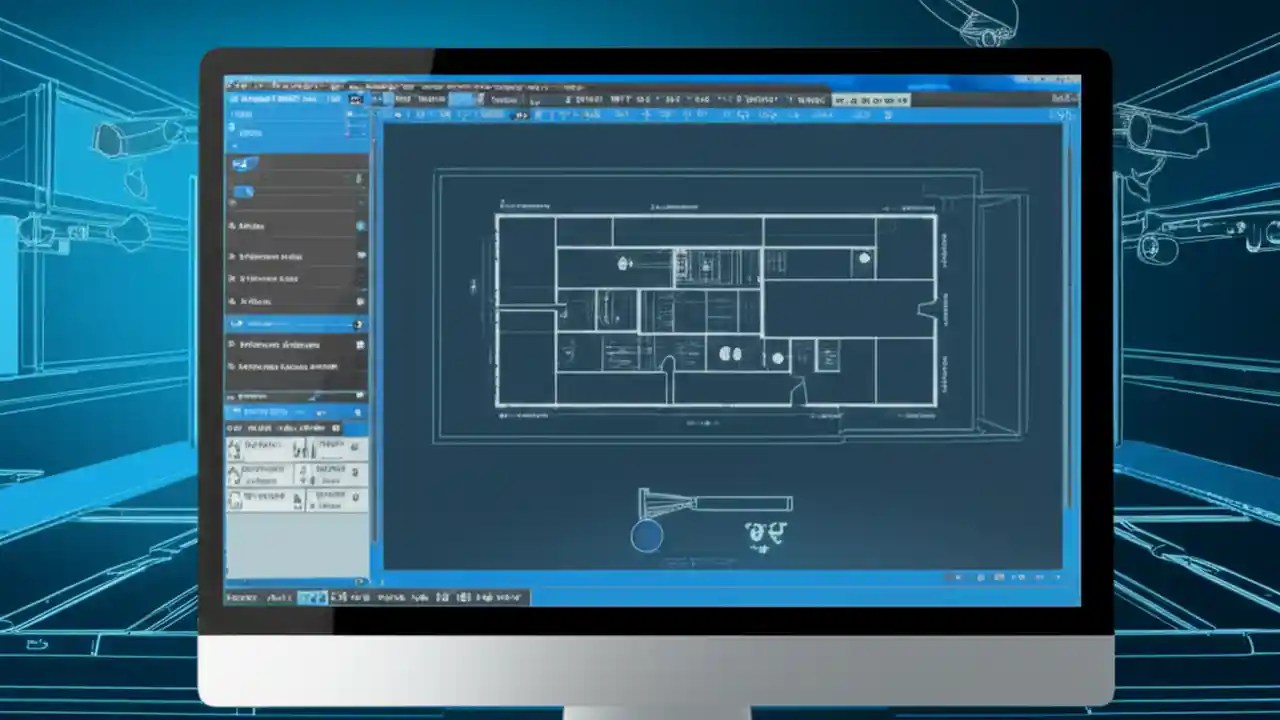The height and width of the screenshot is (720, 1280).
Task: Enable the checkbox on the second sidebar row
Action: (359, 256)
